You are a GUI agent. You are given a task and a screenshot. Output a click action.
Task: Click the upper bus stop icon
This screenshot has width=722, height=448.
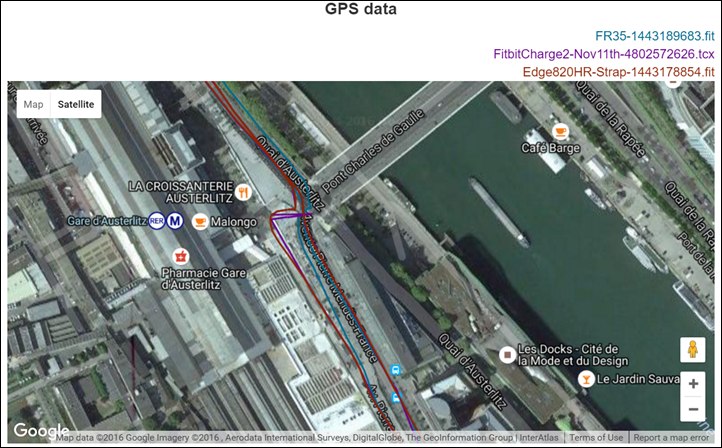pos(395,370)
